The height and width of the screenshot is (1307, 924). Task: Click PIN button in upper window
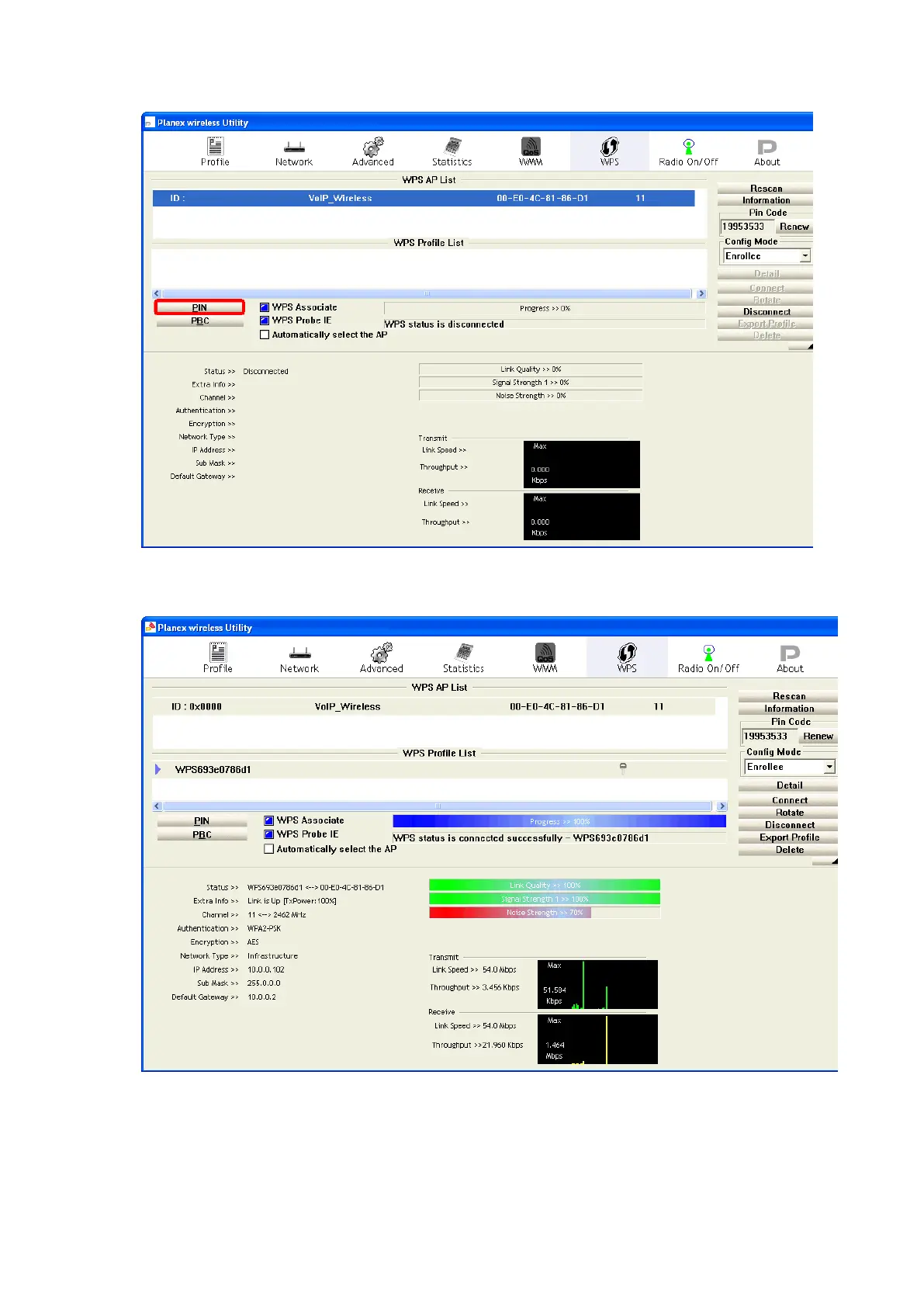coord(199,307)
